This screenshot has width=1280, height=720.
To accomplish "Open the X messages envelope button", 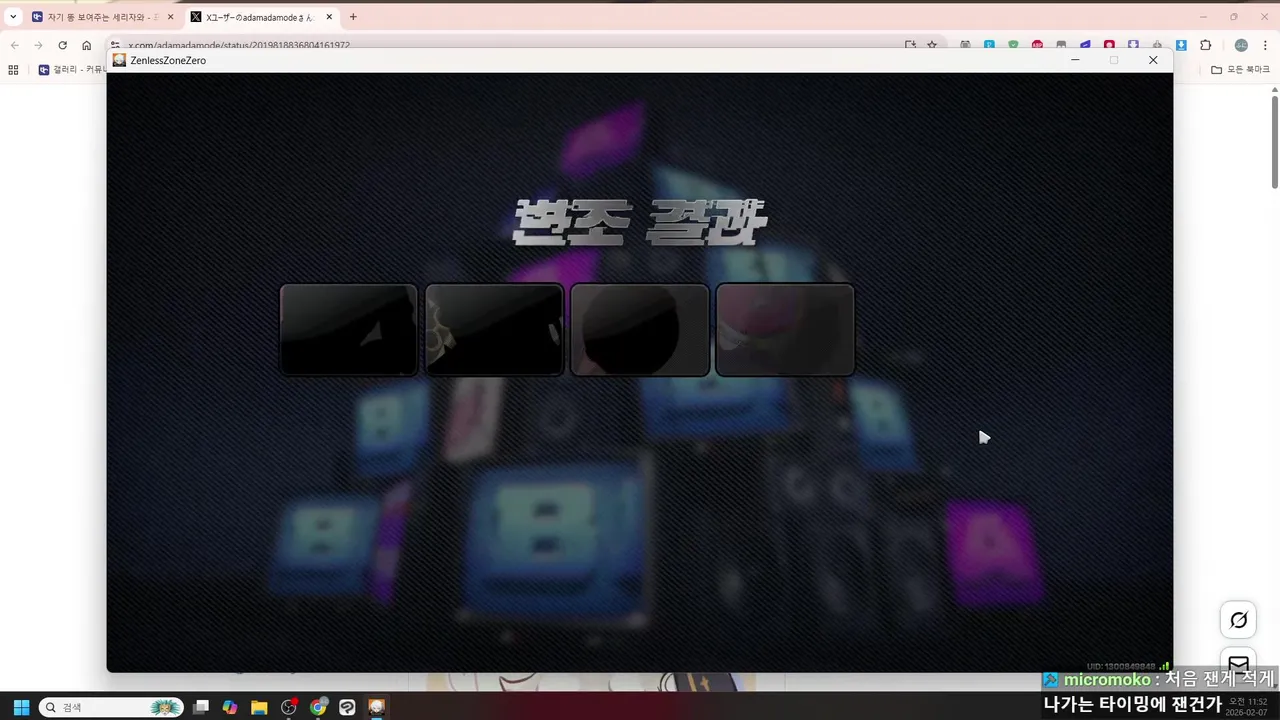I will [x=1239, y=663].
